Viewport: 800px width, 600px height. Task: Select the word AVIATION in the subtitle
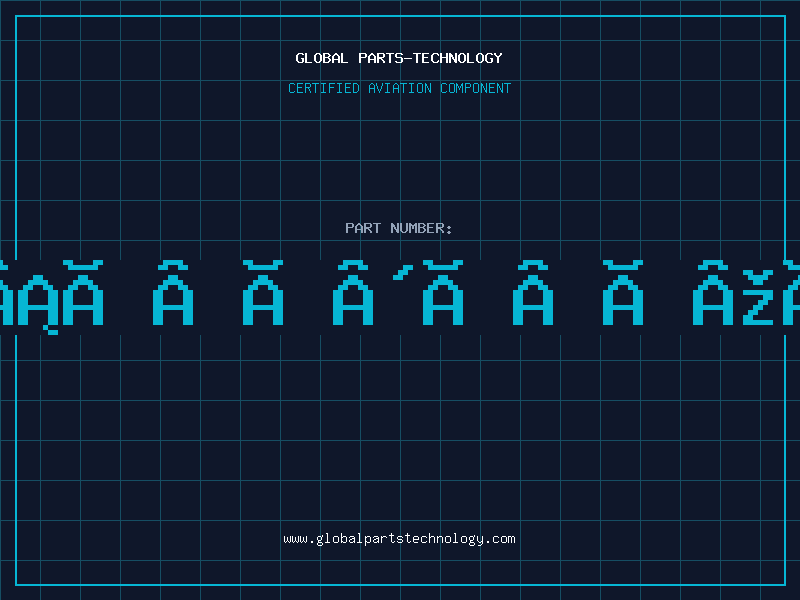pos(400,88)
